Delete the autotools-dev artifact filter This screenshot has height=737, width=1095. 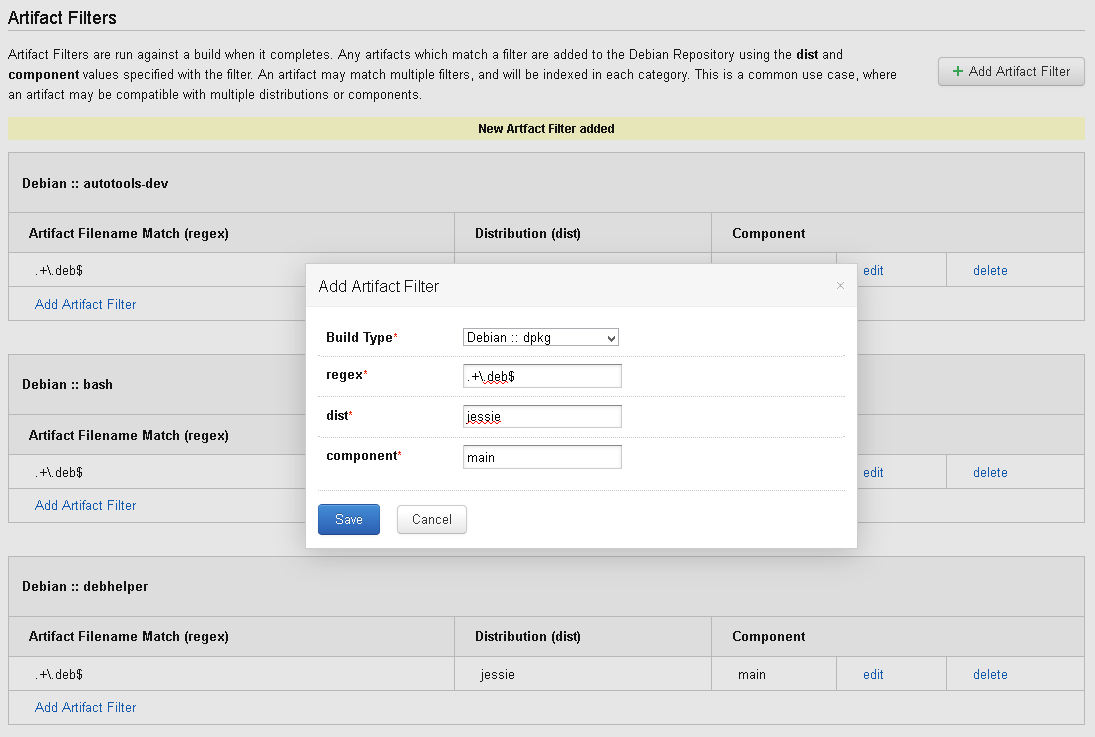coord(990,270)
